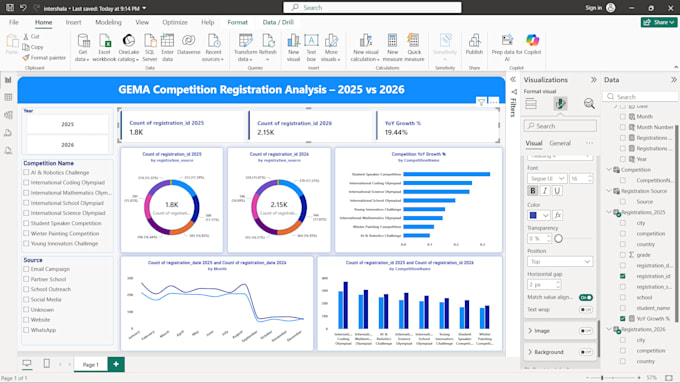Create a Quick measure

414,47
